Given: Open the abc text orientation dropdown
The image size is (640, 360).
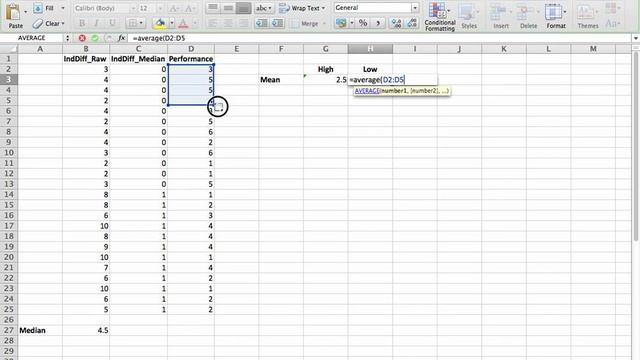Looking at the screenshot, I should [x=263, y=8].
